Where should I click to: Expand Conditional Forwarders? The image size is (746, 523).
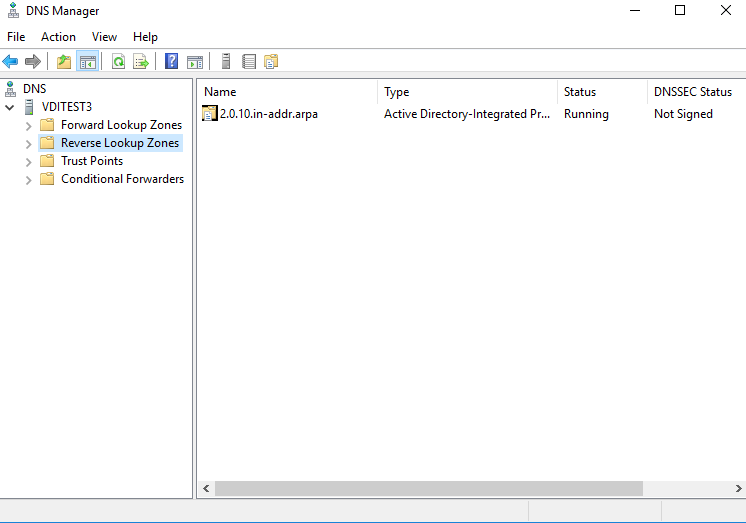coord(29,180)
